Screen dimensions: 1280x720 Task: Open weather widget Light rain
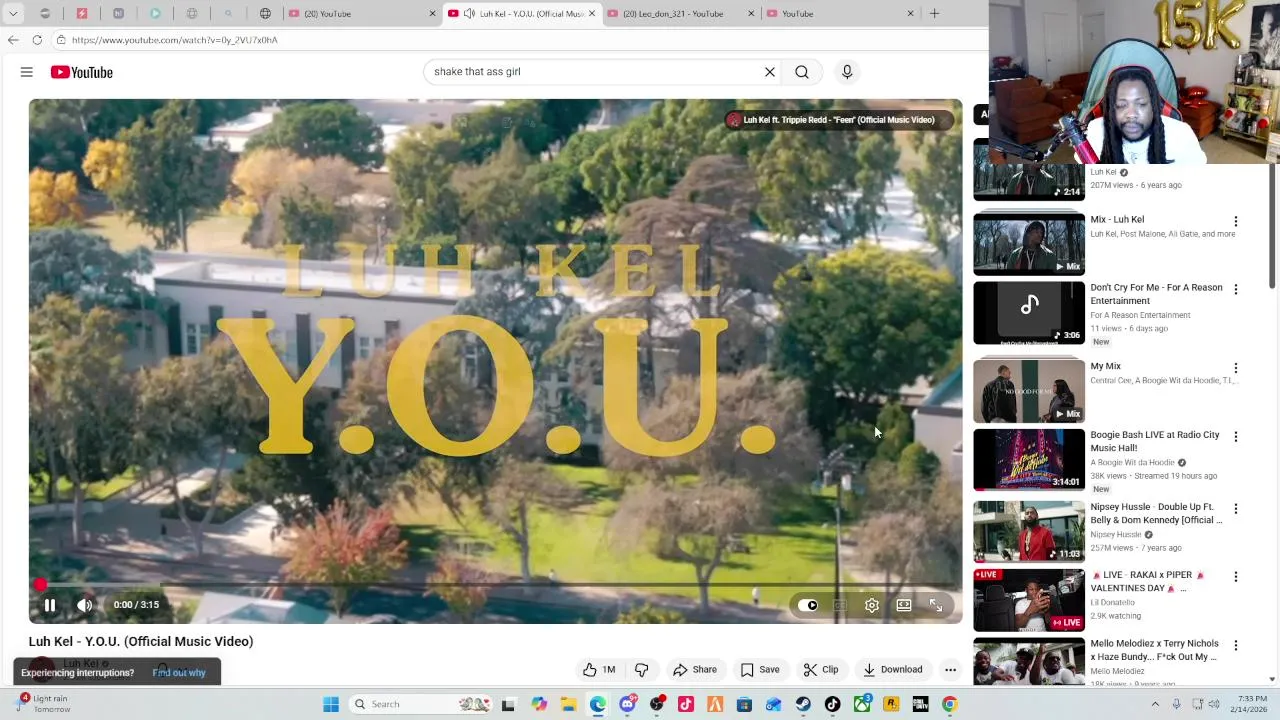click(x=44, y=704)
